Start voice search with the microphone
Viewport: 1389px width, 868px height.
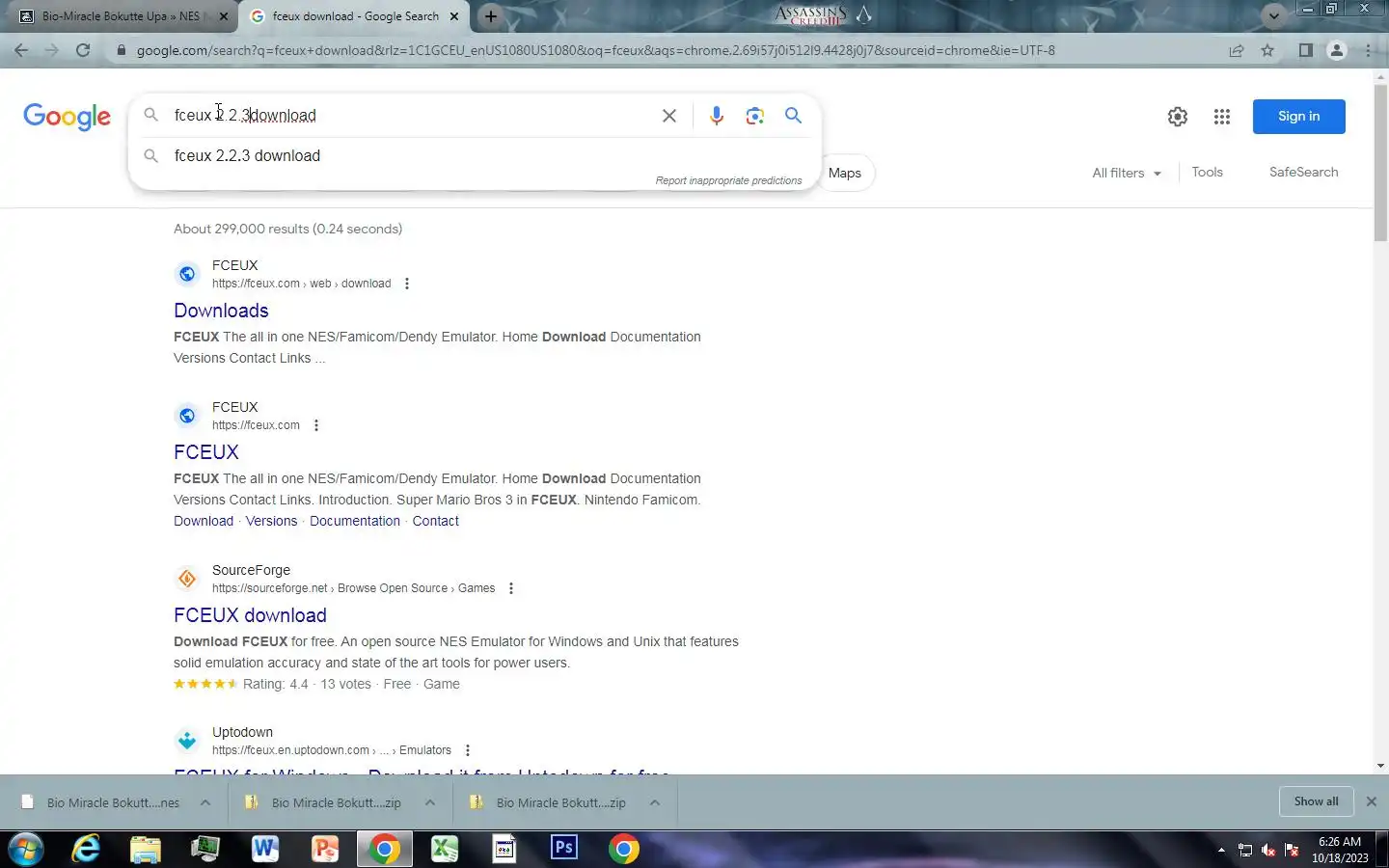tap(716, 116)
